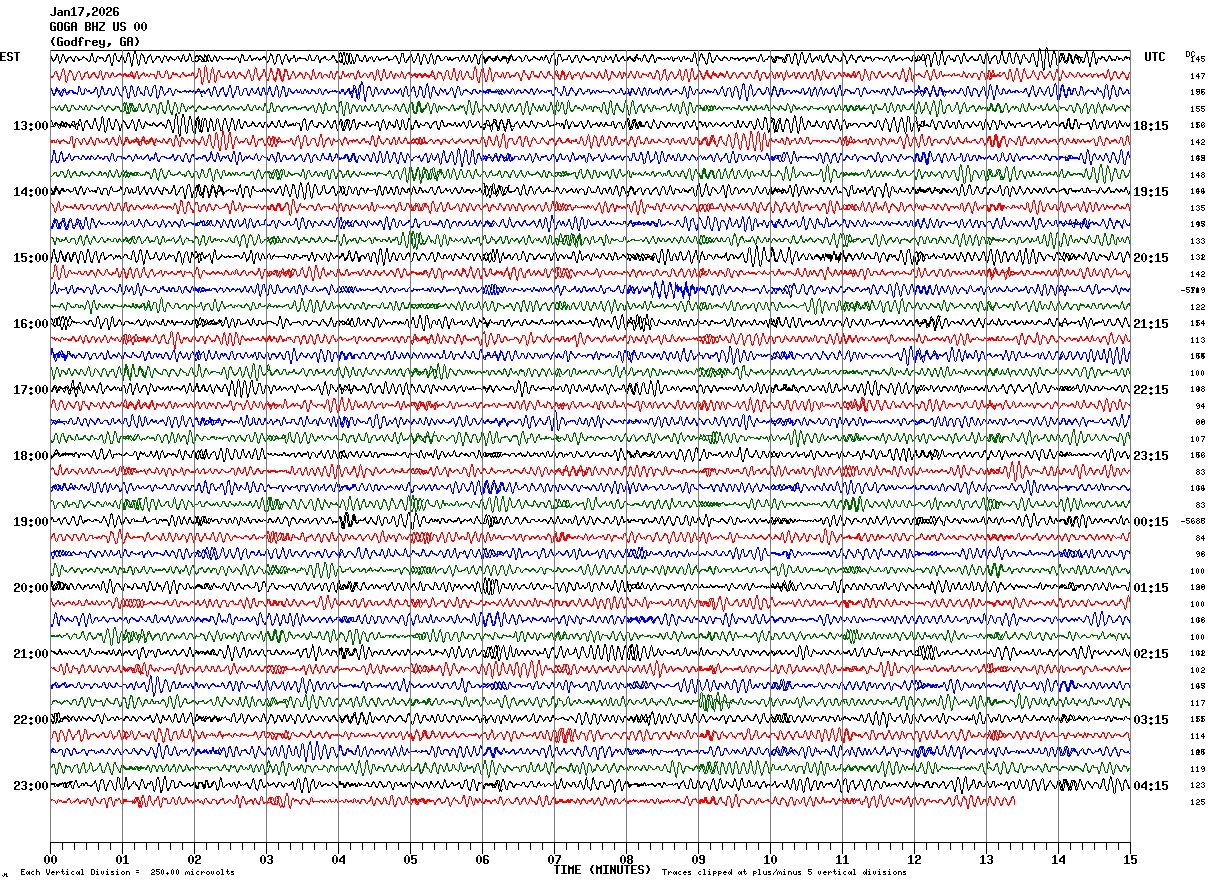Click minute tick "01" on the time axis

[x=122, y=859]
